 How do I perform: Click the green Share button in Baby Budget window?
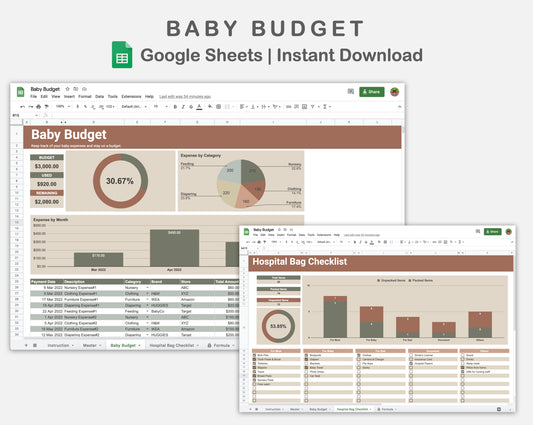click(x=372, y=91)
